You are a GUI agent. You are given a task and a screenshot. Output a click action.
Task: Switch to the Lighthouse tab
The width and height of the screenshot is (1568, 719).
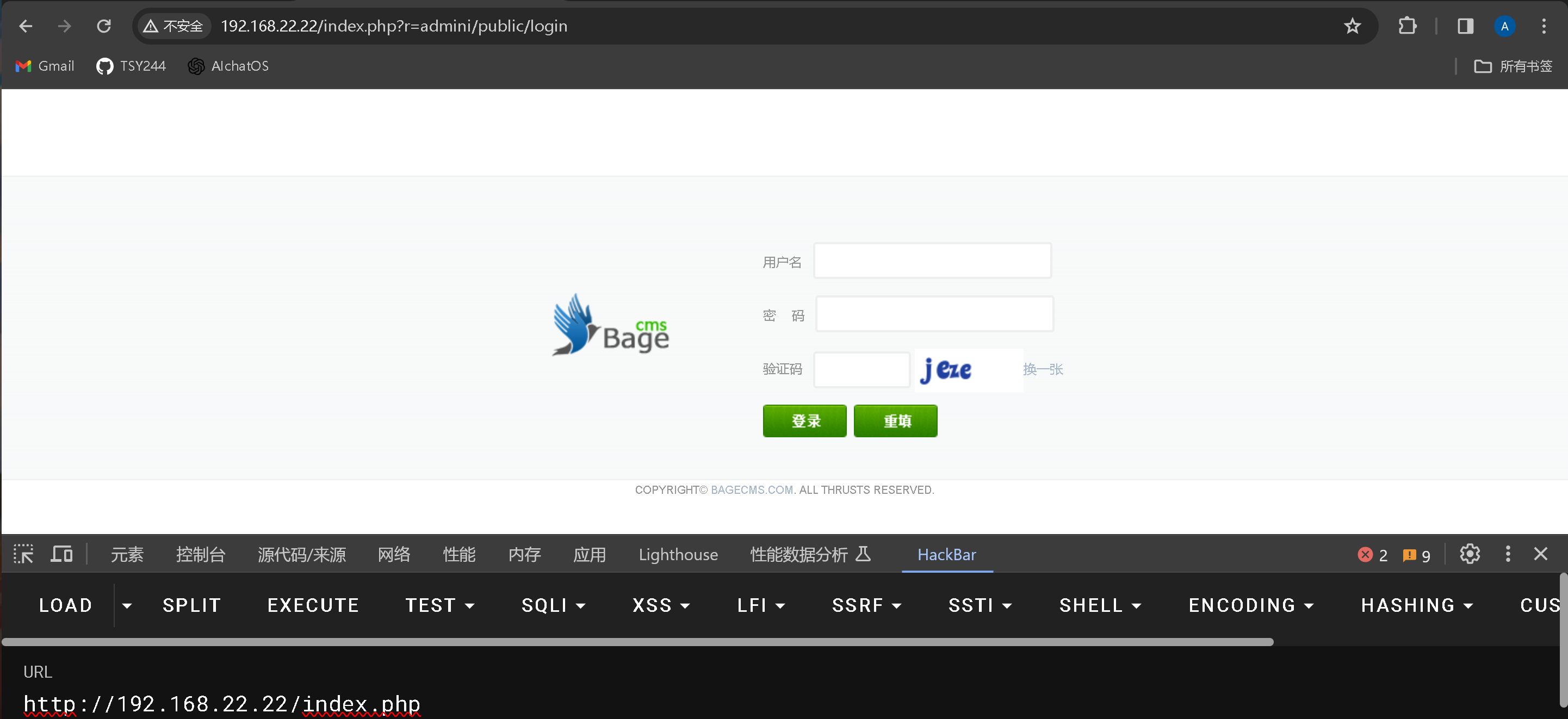(678, 555)
